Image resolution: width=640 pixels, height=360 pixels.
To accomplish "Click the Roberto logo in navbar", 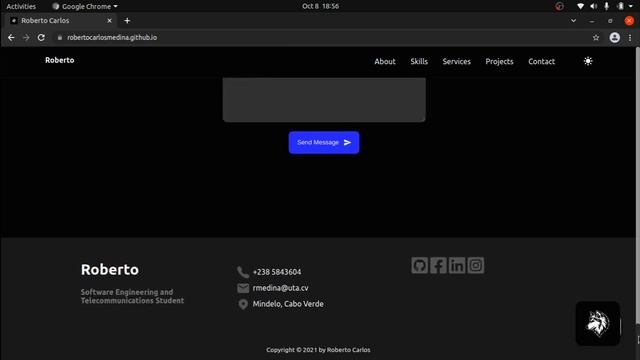I will pyautogui.click(x=60, y=60).
